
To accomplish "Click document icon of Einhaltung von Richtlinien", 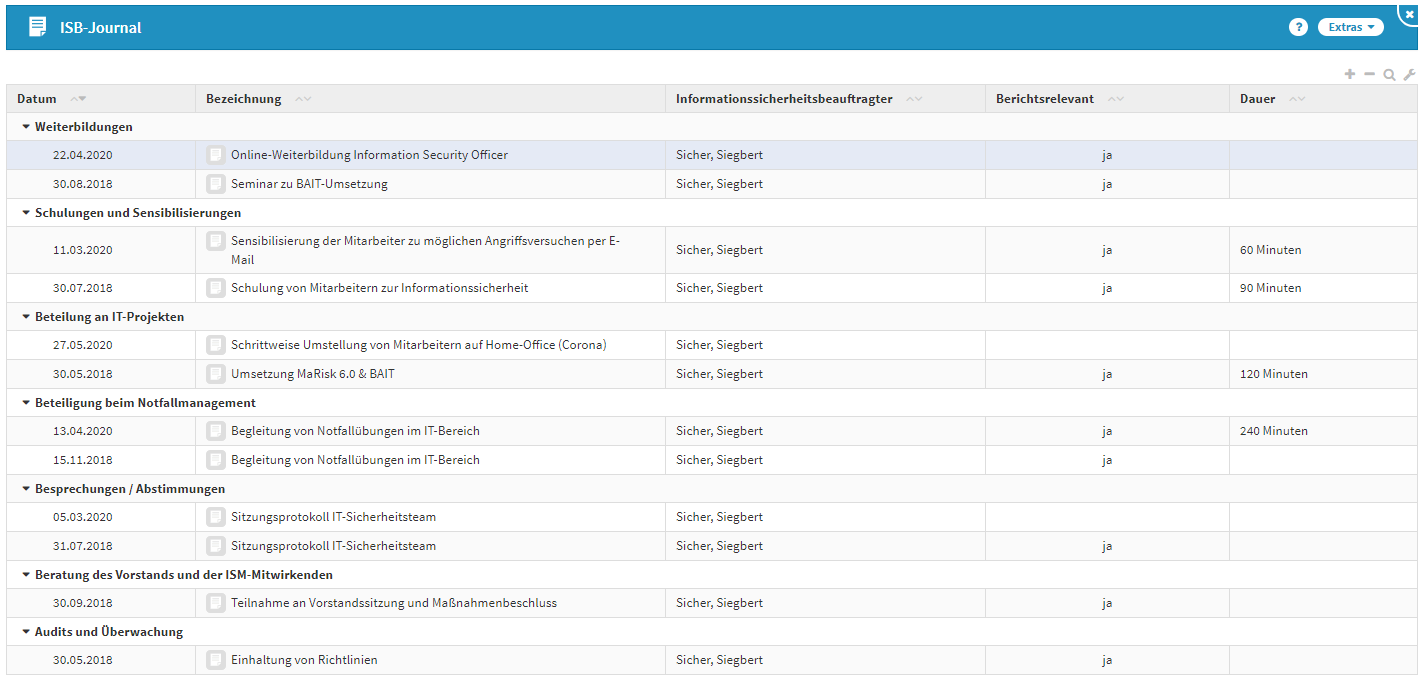I will 215,660.
